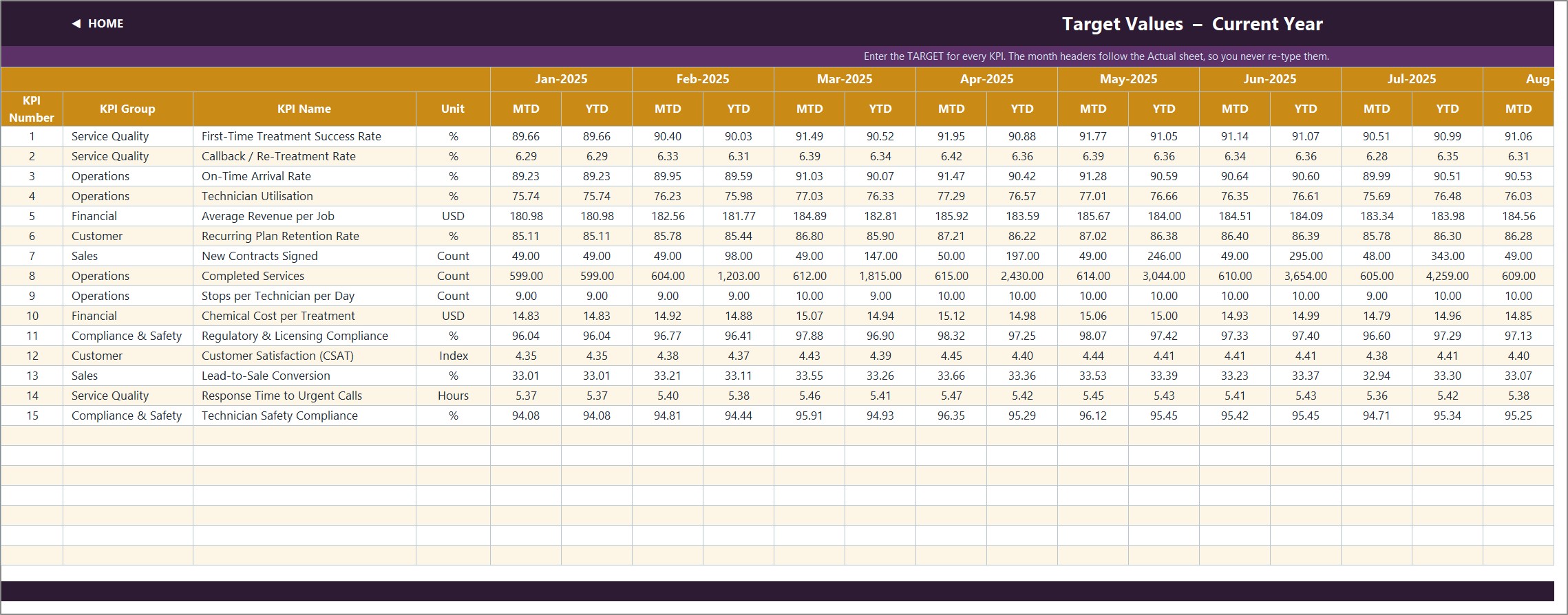Viewport: 1568px width, 615px height.
Task: Select the Feb-2025 month header
Action: (703, 79)
